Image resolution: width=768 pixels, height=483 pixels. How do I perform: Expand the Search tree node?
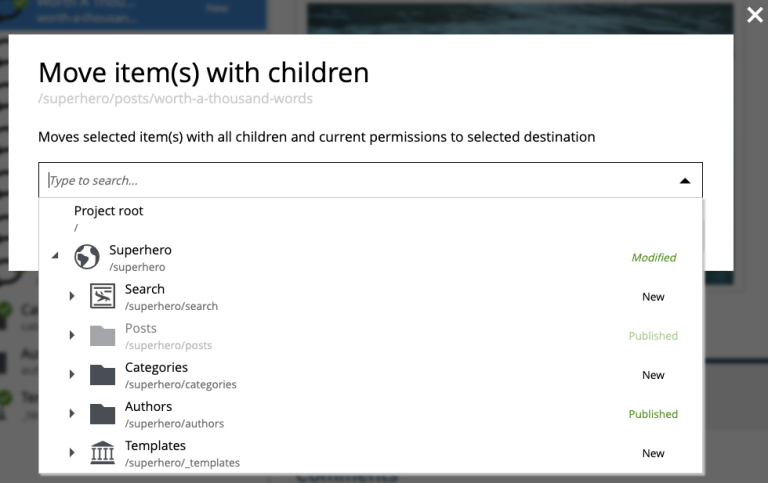(72, 296)
